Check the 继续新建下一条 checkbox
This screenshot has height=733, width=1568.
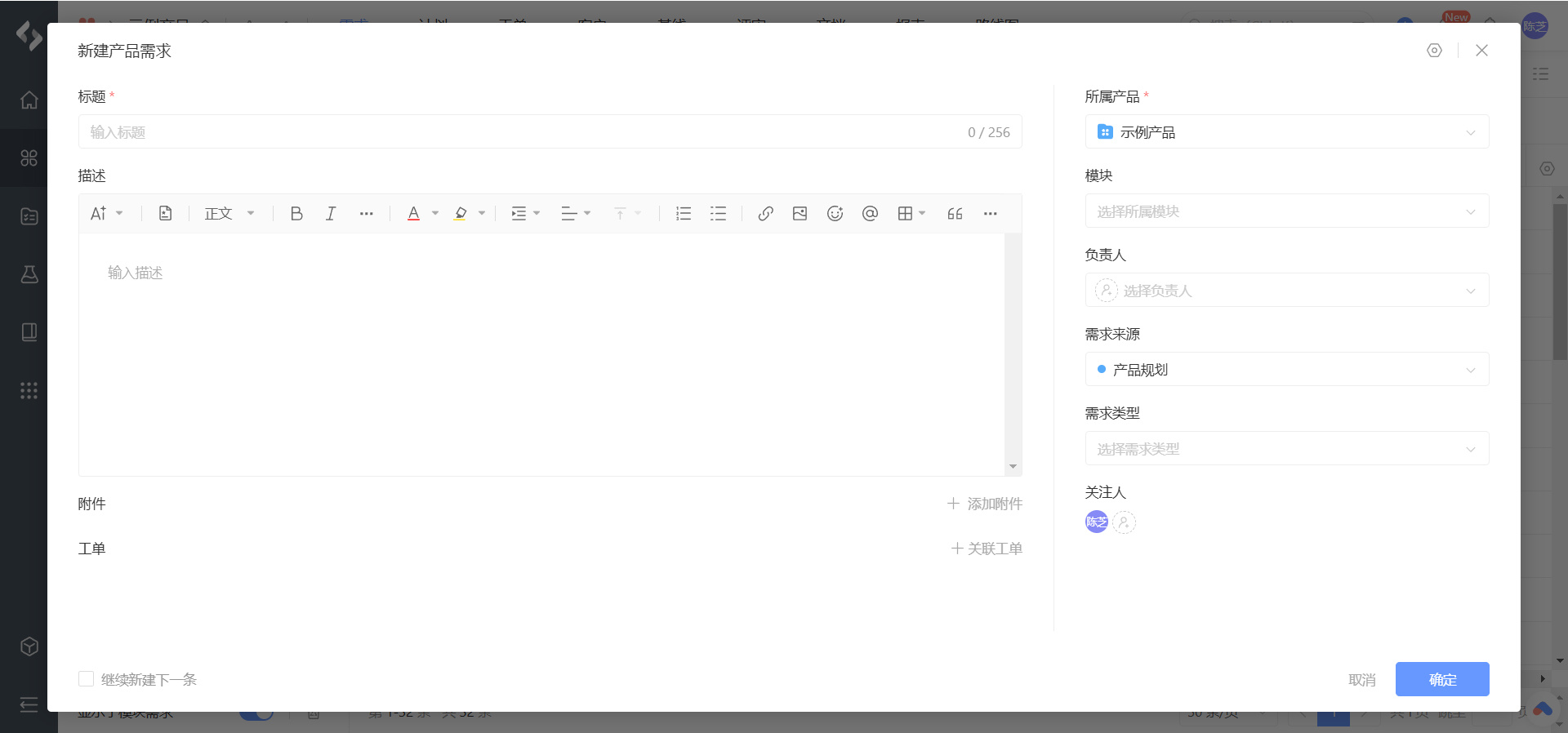[86, 679]
